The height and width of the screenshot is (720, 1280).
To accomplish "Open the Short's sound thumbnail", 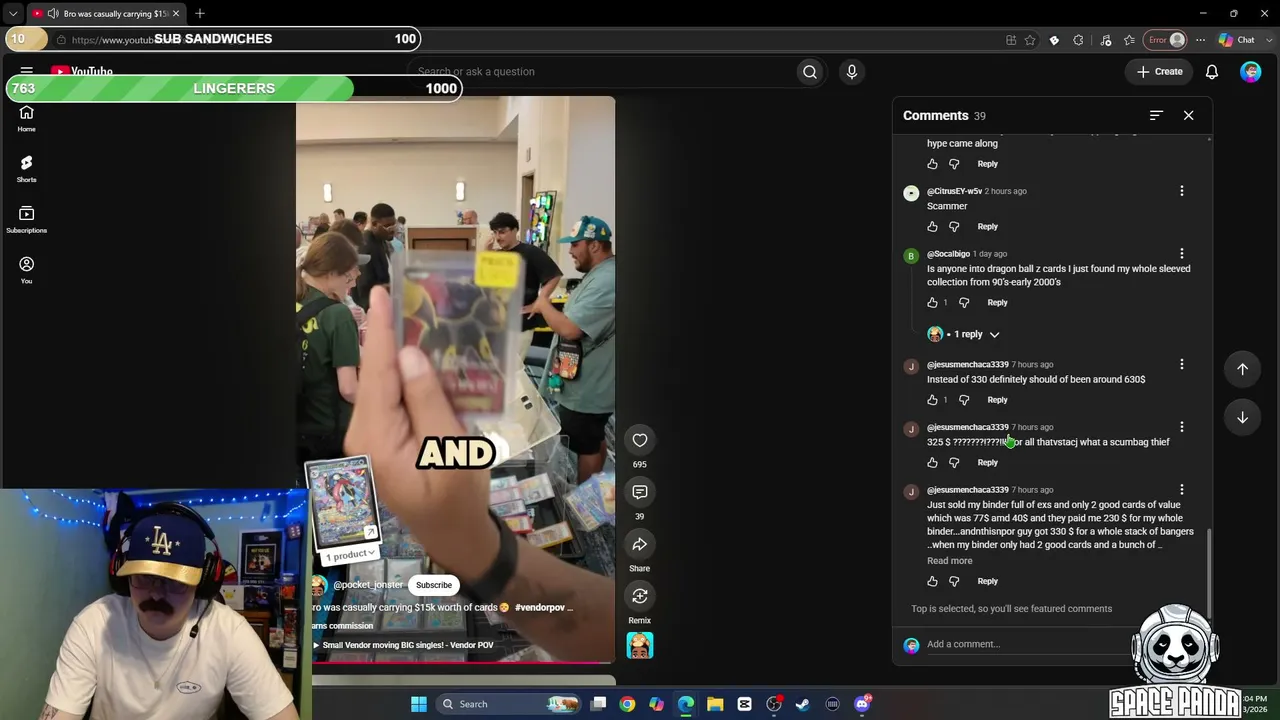I will click(640, 646).
